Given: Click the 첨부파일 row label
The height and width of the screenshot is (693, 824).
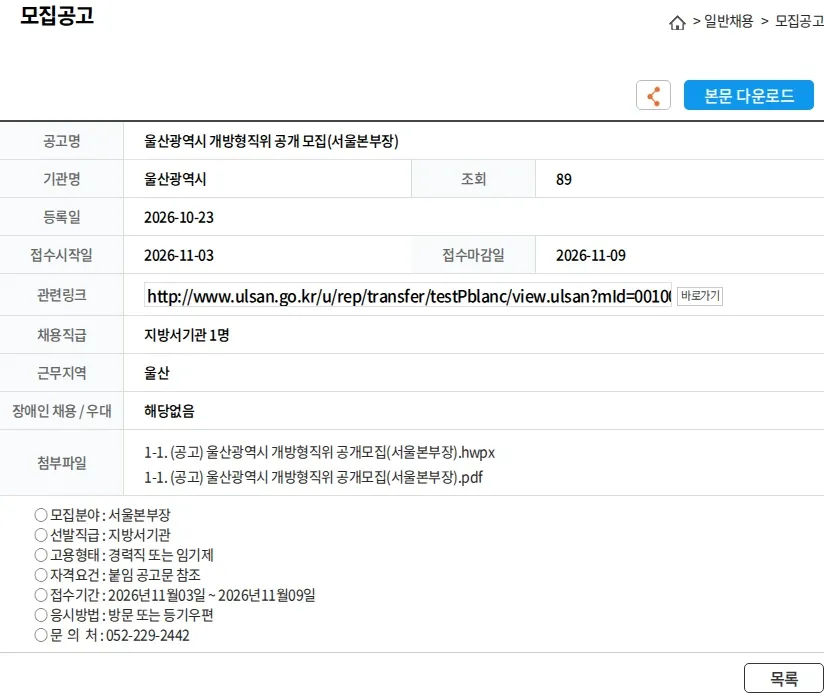Looking at the screenshot, I should [x=61, y=463].
